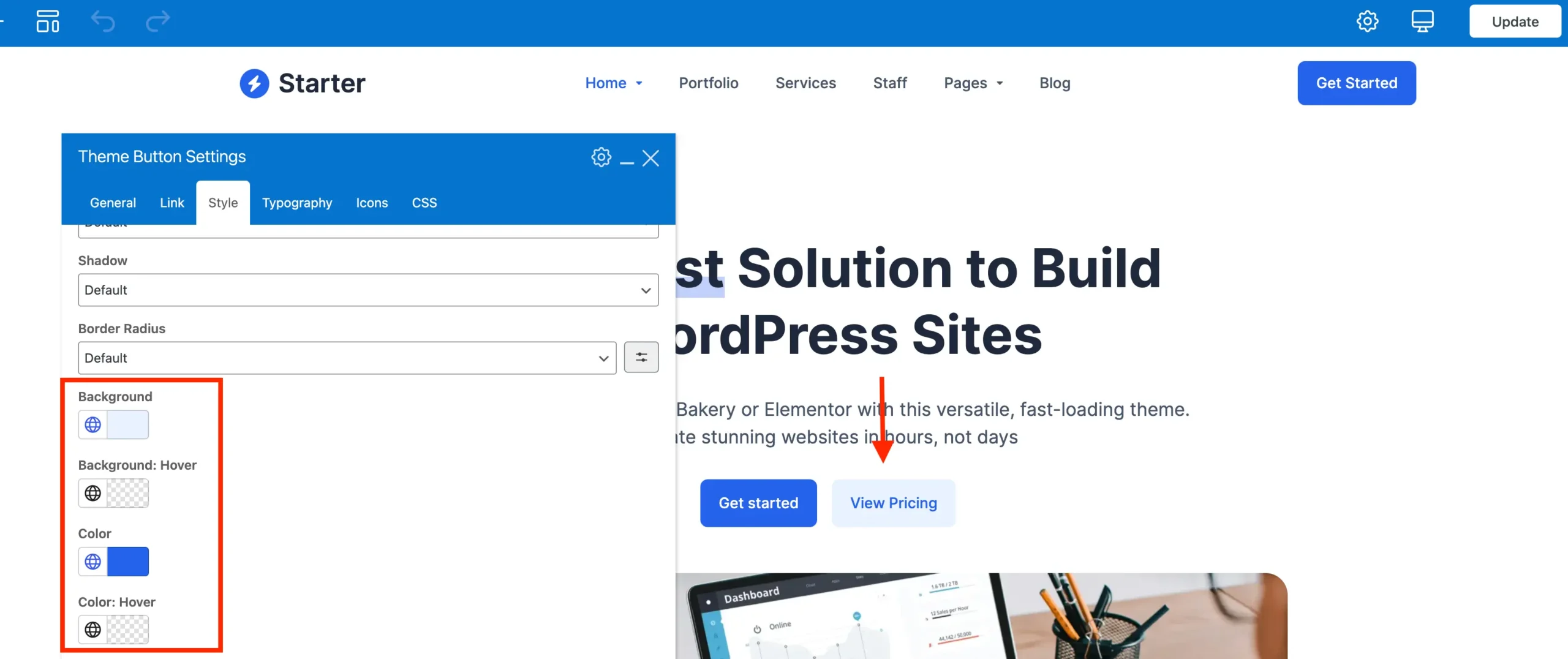The image size is (1568, 659).
Task: Toggle global color for Background
Action: 92,424
